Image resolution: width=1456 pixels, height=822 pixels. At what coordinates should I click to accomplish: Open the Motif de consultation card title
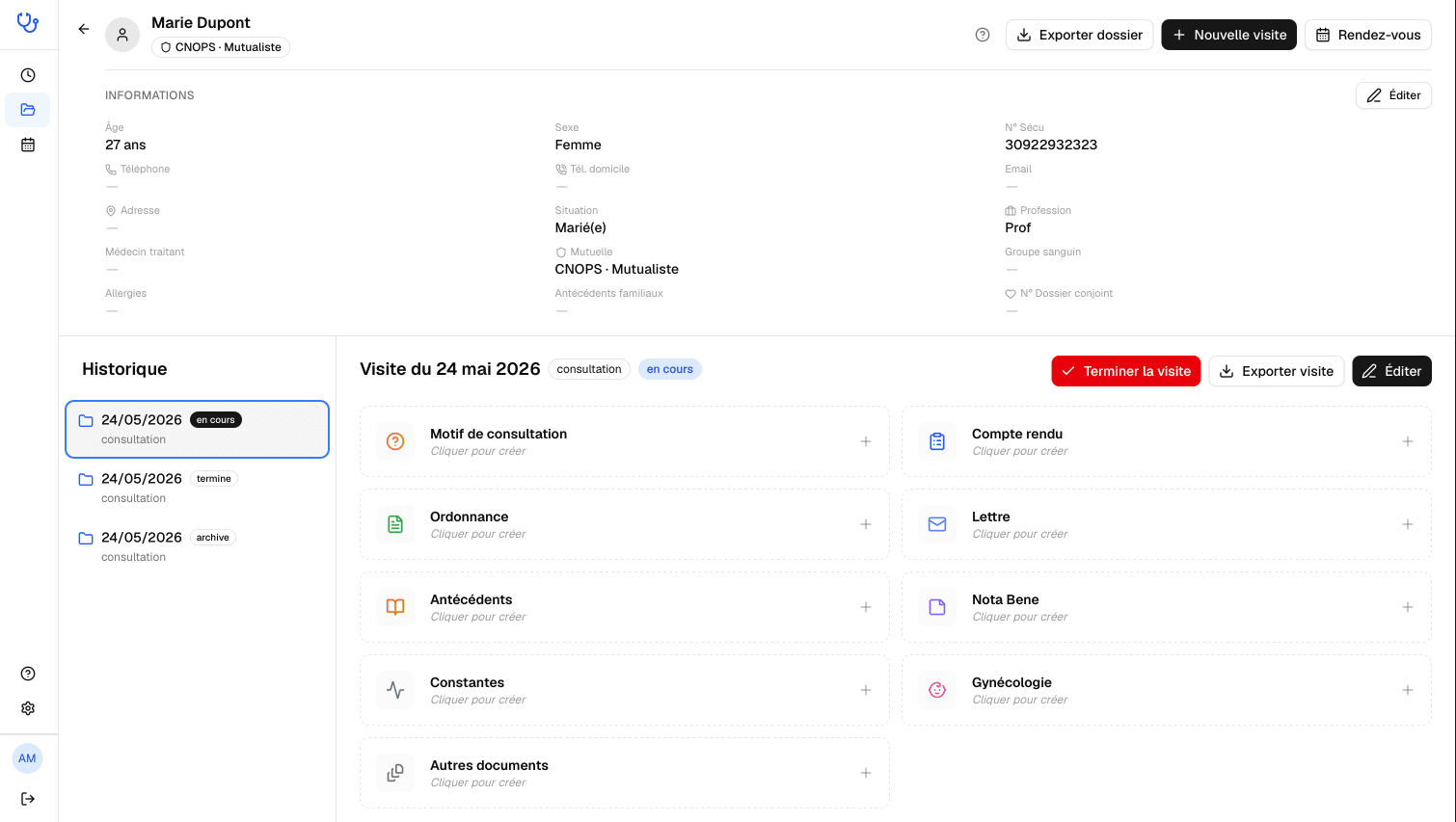pyautogui.click(x=499, y=434)
